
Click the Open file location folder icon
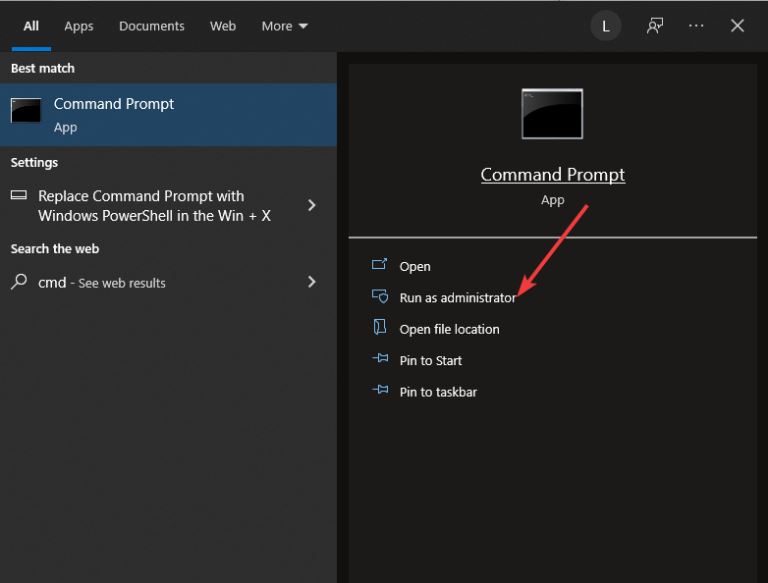(x=380, y=327)
